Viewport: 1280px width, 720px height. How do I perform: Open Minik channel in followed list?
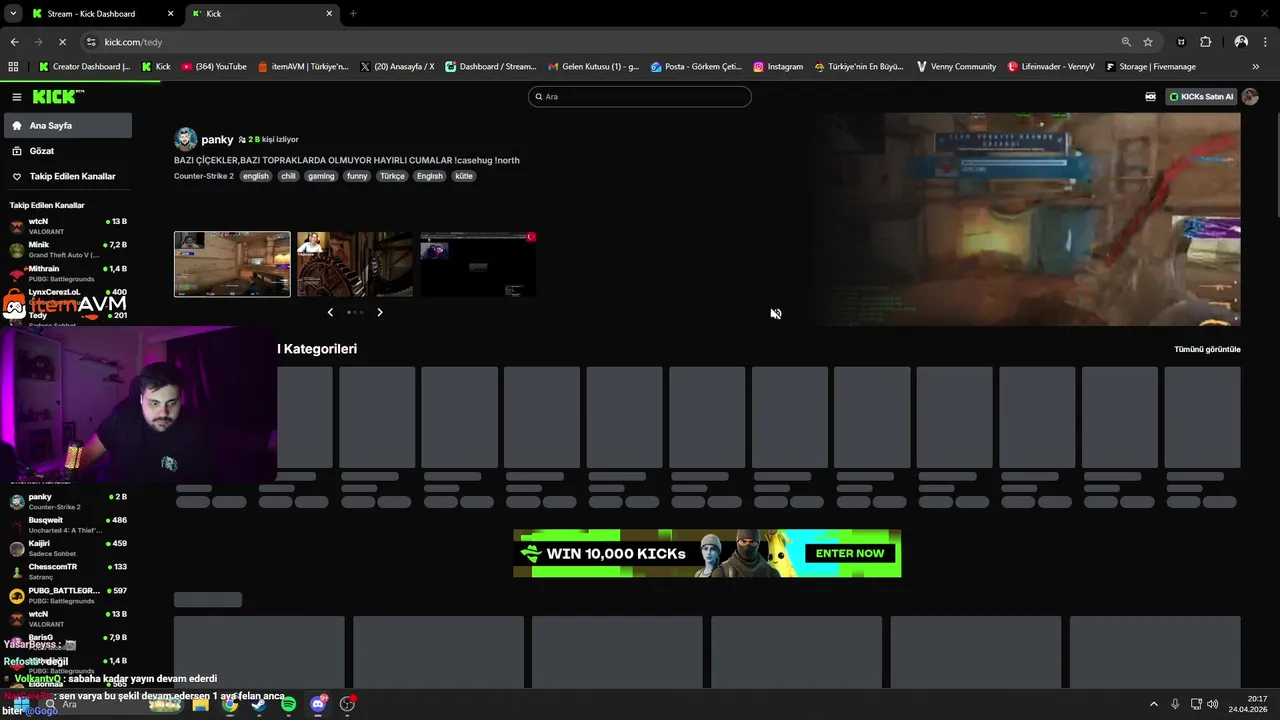pyautogui.click(x=67, y=249)
